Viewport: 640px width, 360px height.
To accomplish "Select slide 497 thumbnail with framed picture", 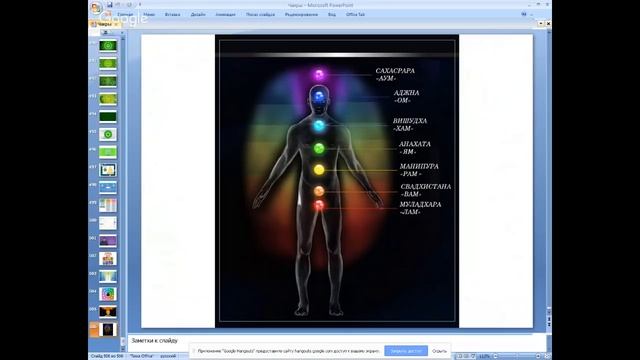I will click(x=108, y=170).
